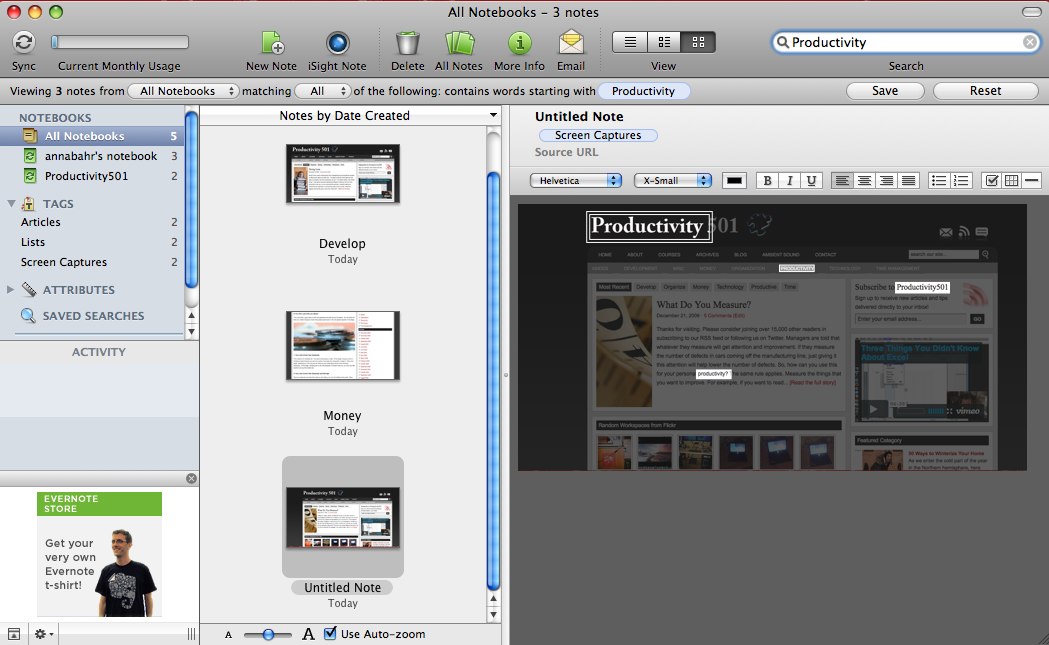Select the Productivity501 notebook

pos(92,176)
